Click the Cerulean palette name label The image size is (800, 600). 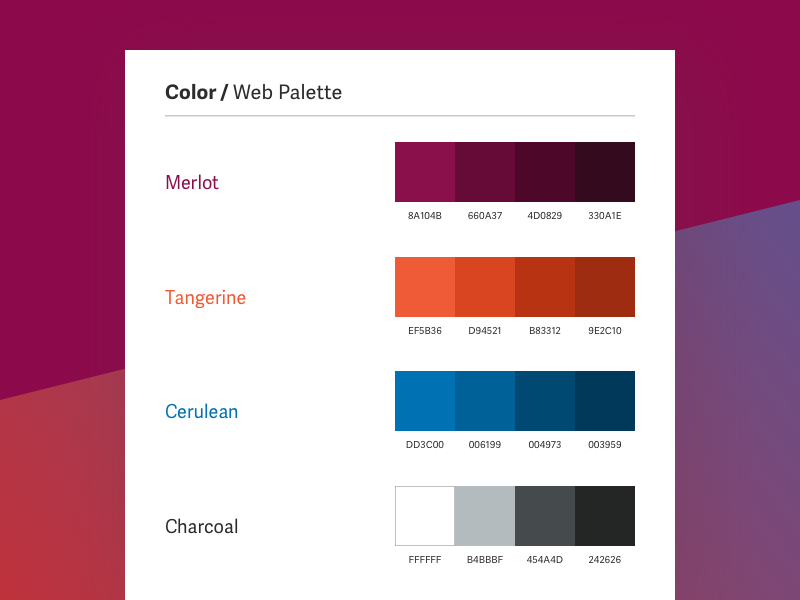[x=201, y=412]
